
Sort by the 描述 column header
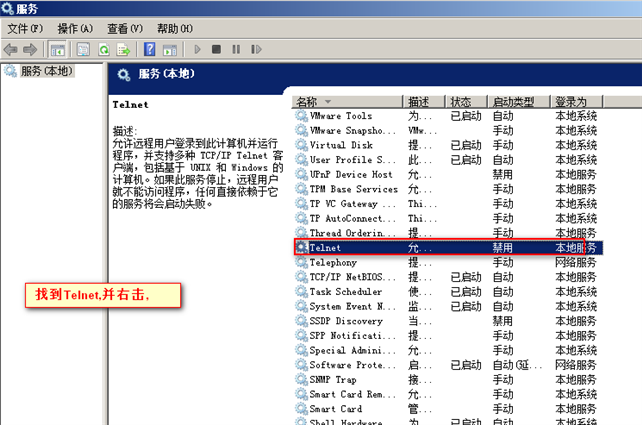[x=424, y=102]
